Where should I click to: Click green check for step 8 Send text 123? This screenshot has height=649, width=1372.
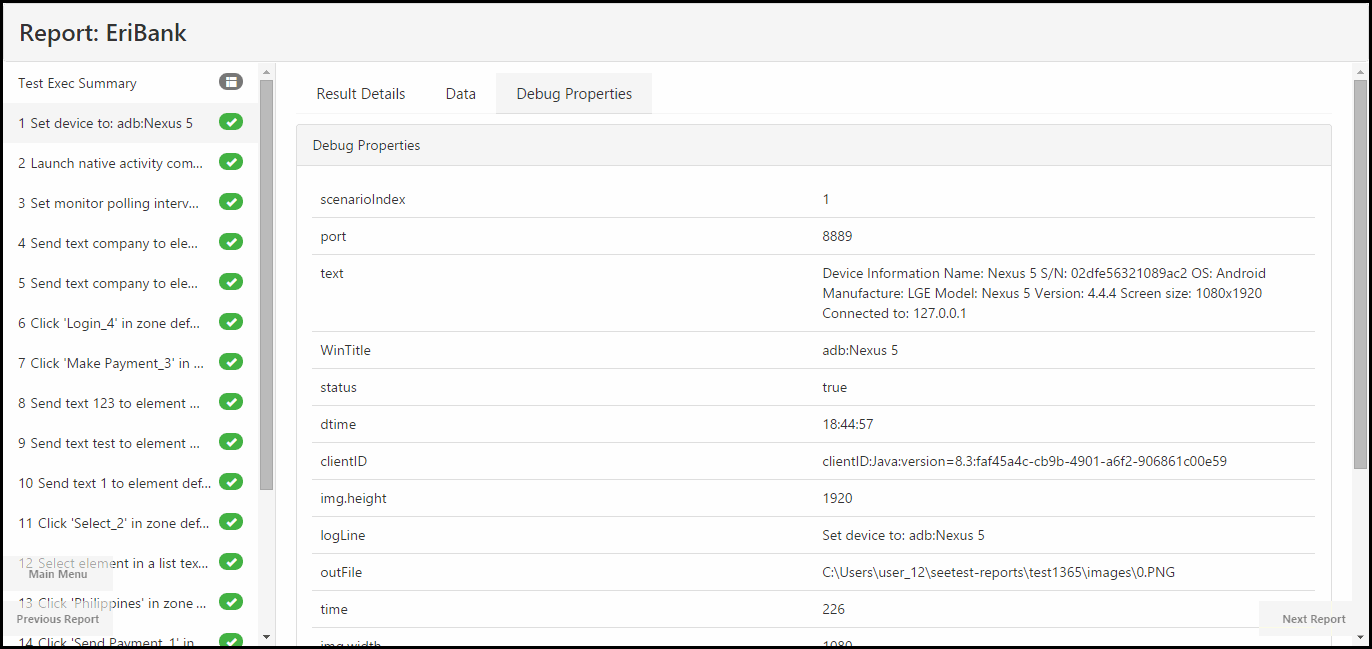click(x=231, y=402)
